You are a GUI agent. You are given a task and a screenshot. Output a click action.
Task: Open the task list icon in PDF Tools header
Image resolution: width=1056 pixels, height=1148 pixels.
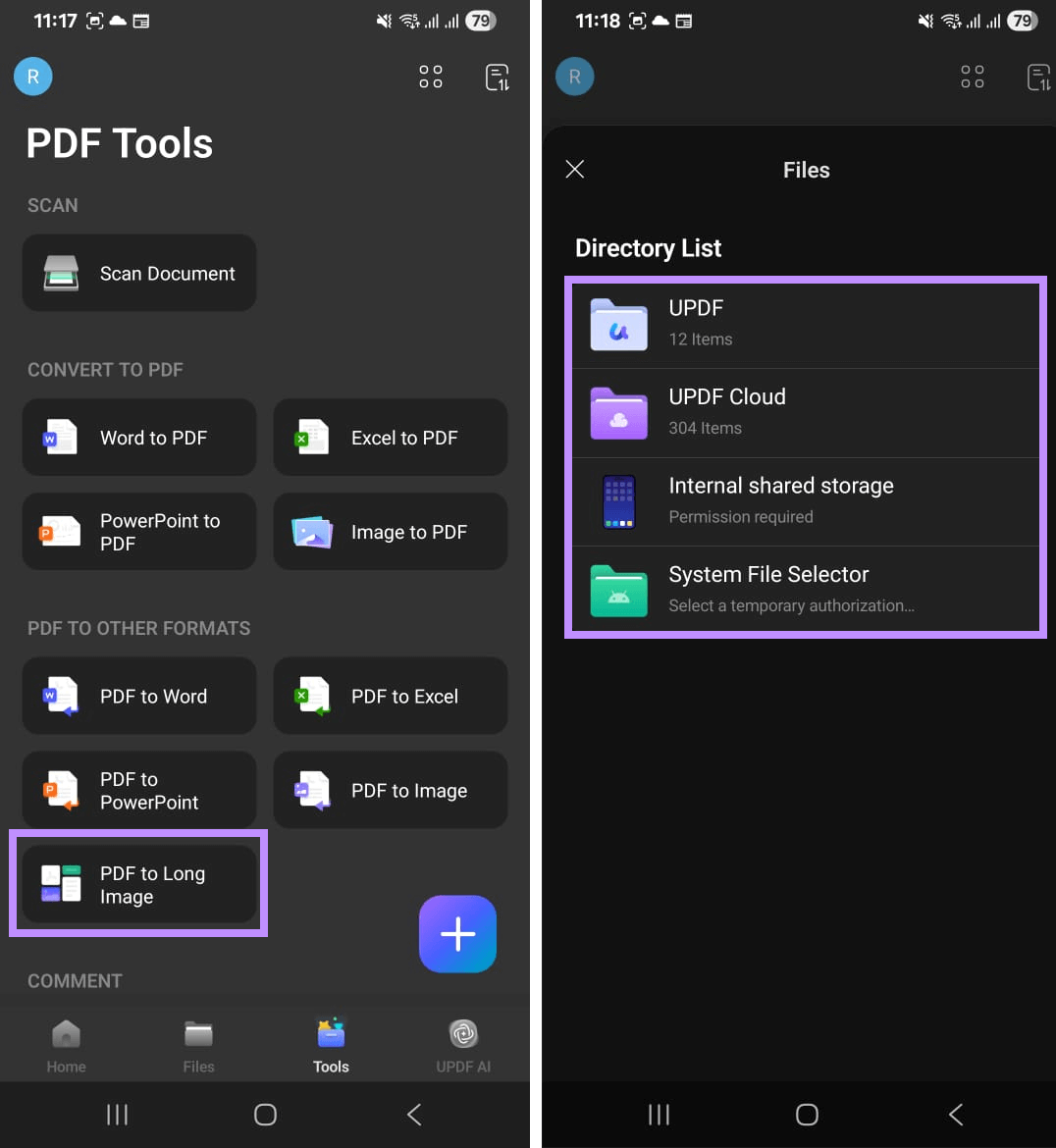point(498,77)
